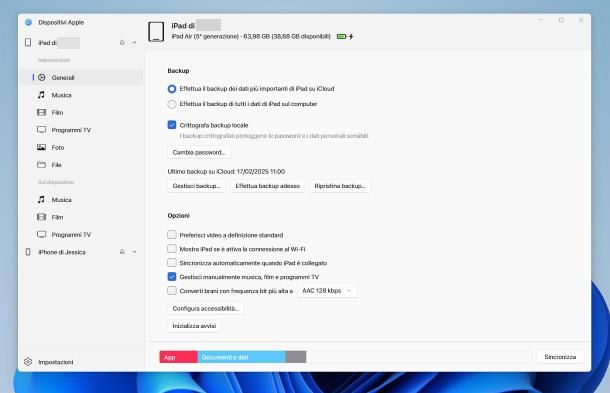610x393 pixels.
Task: Click the Gestisci backup button
Action: (196, 186)
